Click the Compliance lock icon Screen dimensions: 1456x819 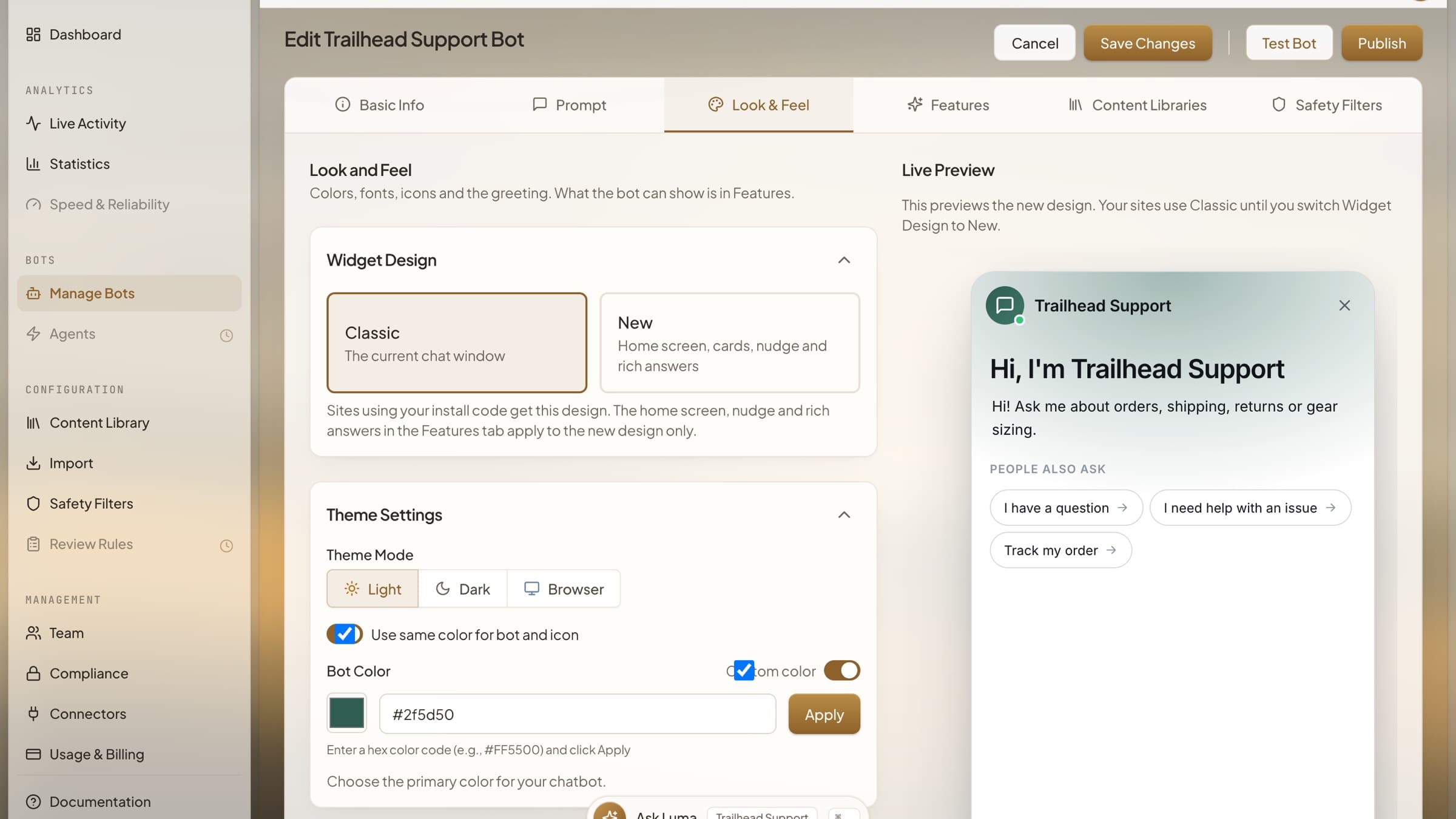click(33, 673)
